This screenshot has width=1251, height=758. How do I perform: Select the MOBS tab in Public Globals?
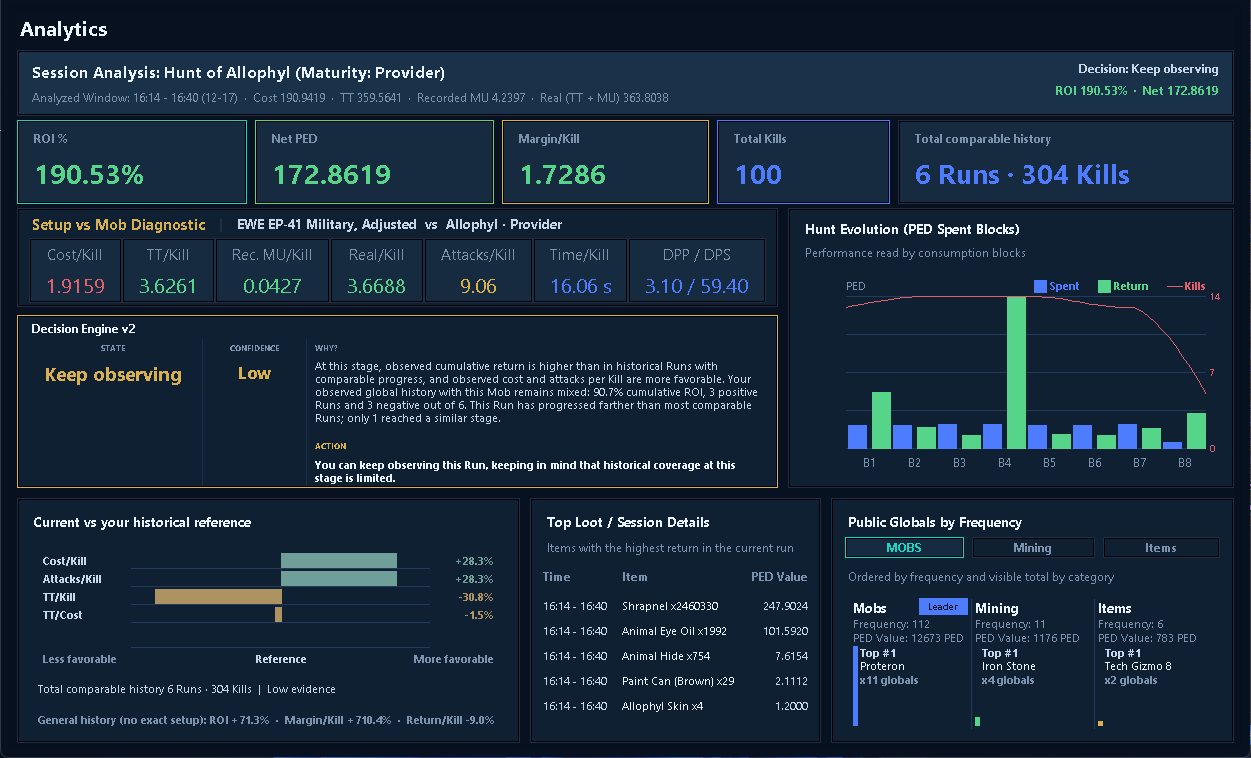pos(904,548)
